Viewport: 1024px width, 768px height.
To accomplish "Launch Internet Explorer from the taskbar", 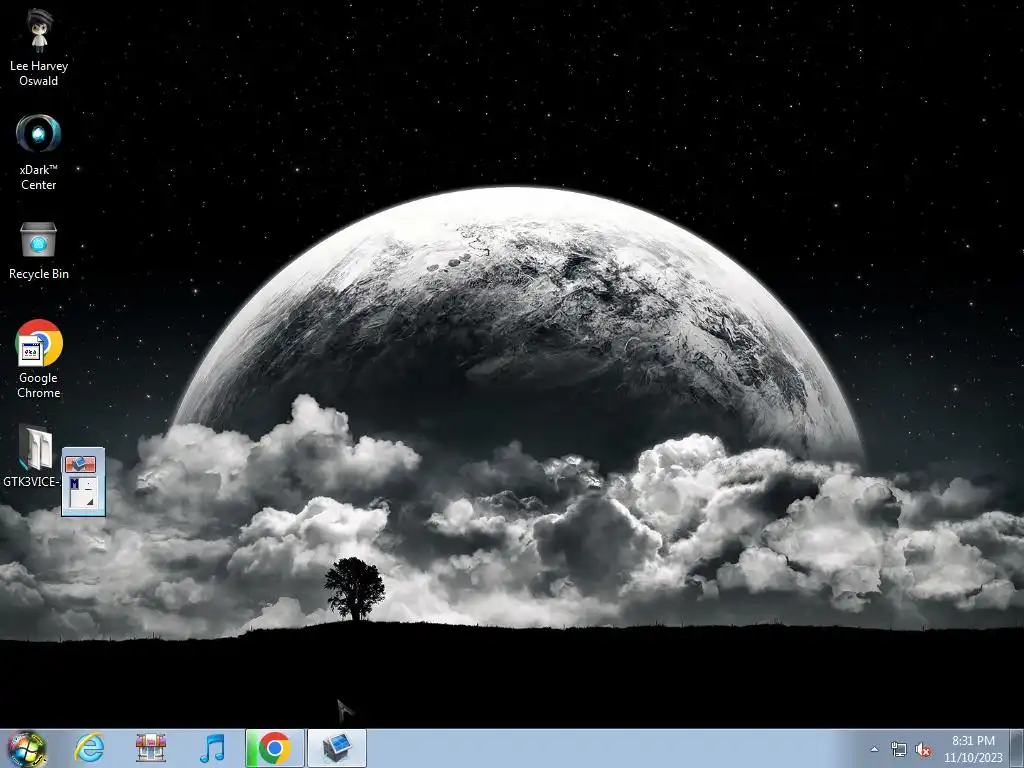I will pyautogui.click(x=89, y=748).
